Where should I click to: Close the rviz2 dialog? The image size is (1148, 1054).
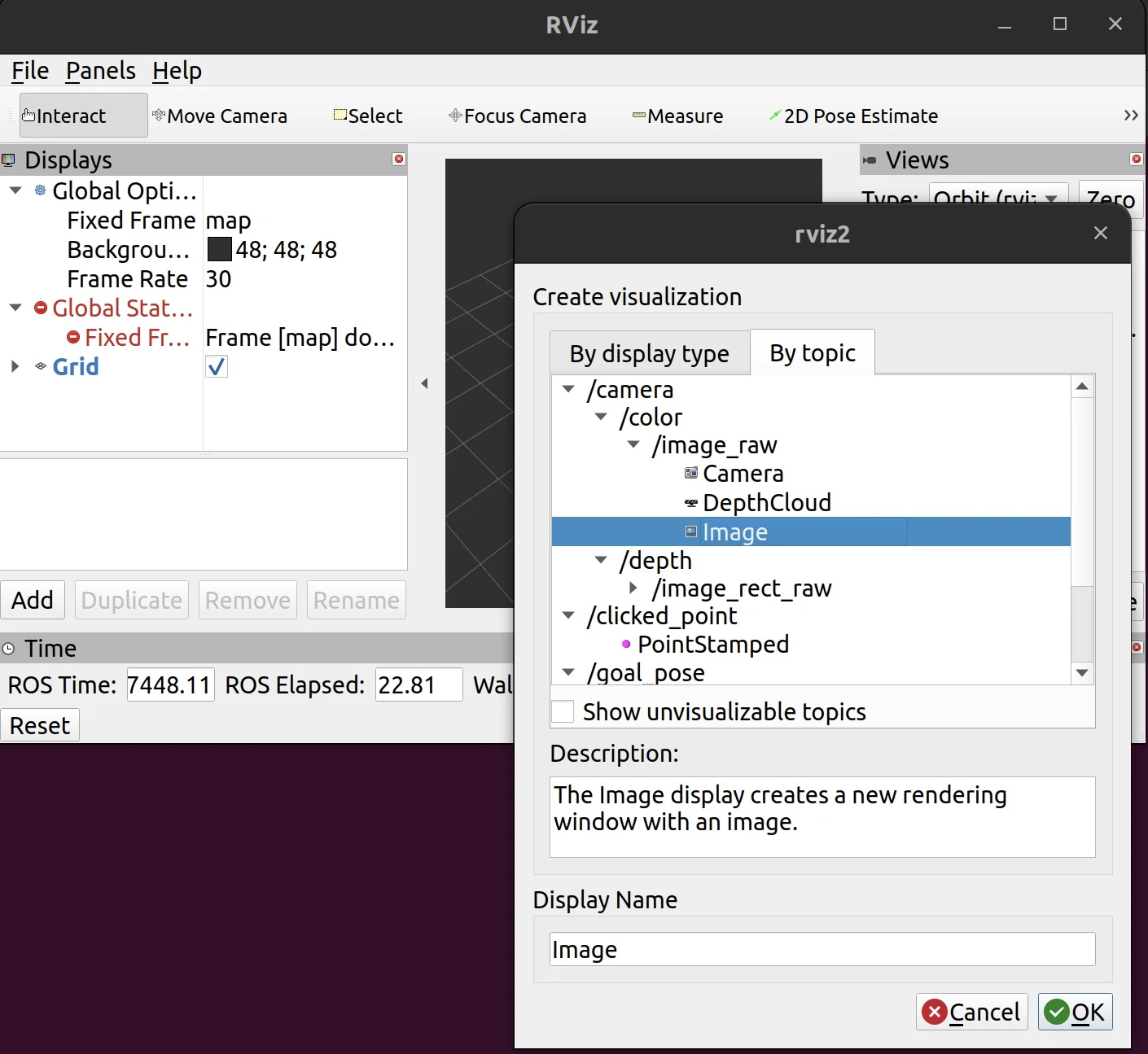coord(1101,233)
